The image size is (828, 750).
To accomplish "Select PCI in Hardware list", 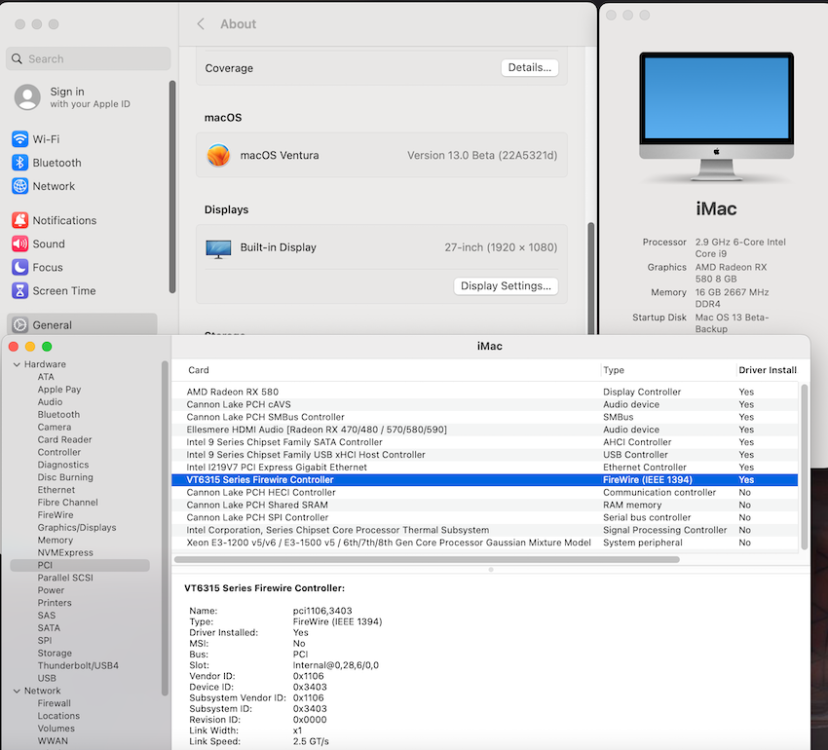I will coord(80,565).
